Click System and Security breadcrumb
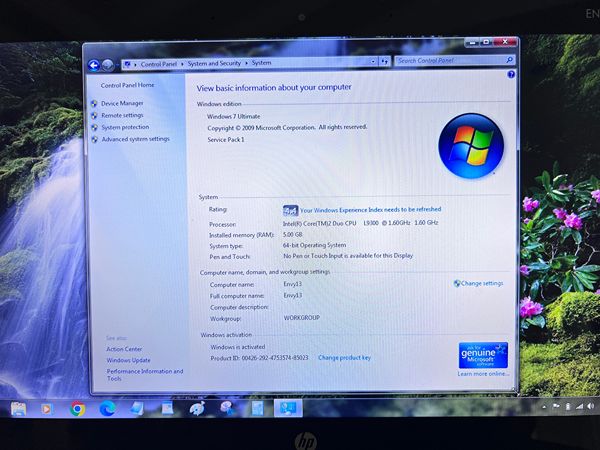 [x=214, y=63]
